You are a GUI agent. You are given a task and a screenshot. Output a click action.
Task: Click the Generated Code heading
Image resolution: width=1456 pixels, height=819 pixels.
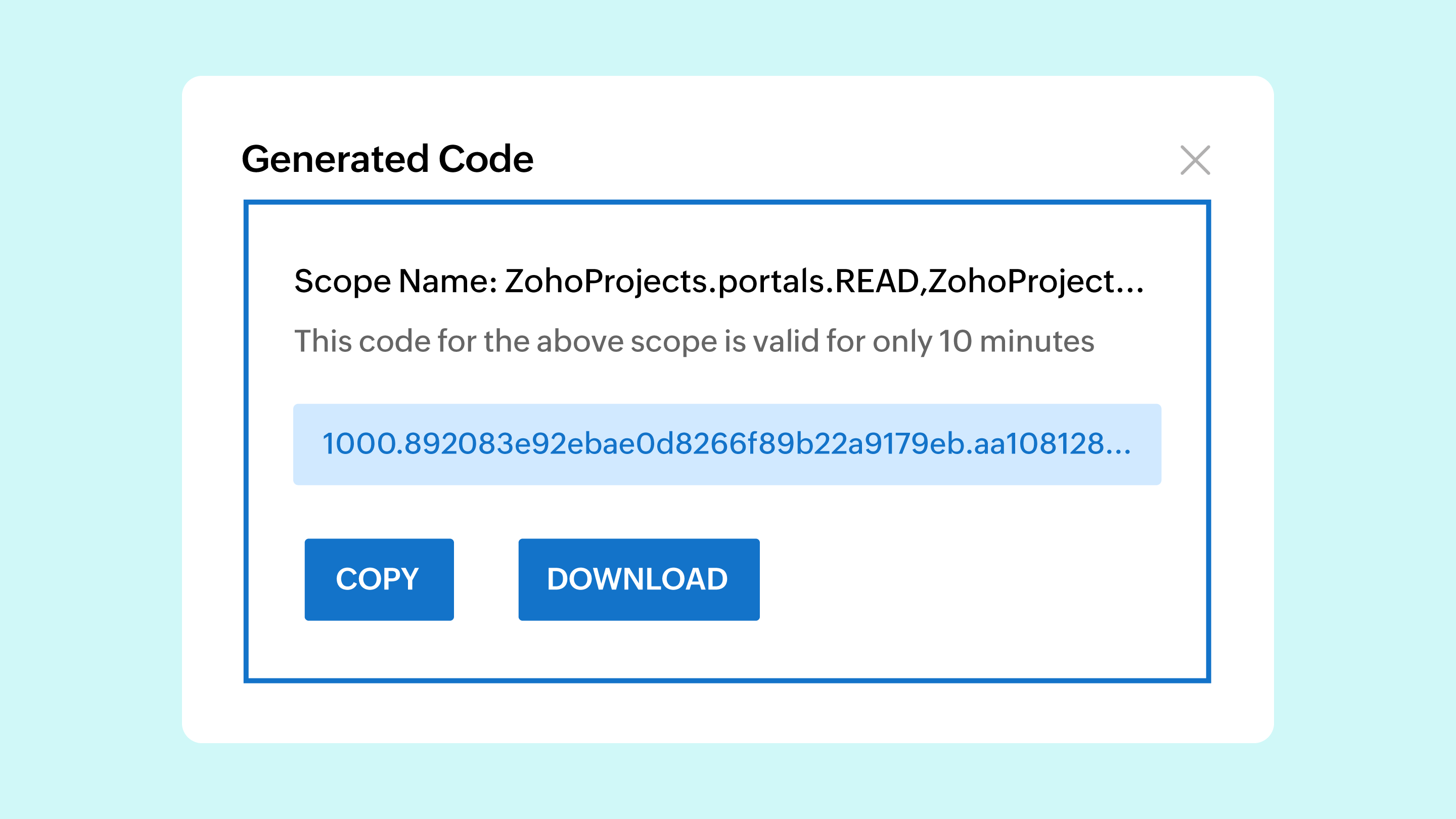click(387, 159)
